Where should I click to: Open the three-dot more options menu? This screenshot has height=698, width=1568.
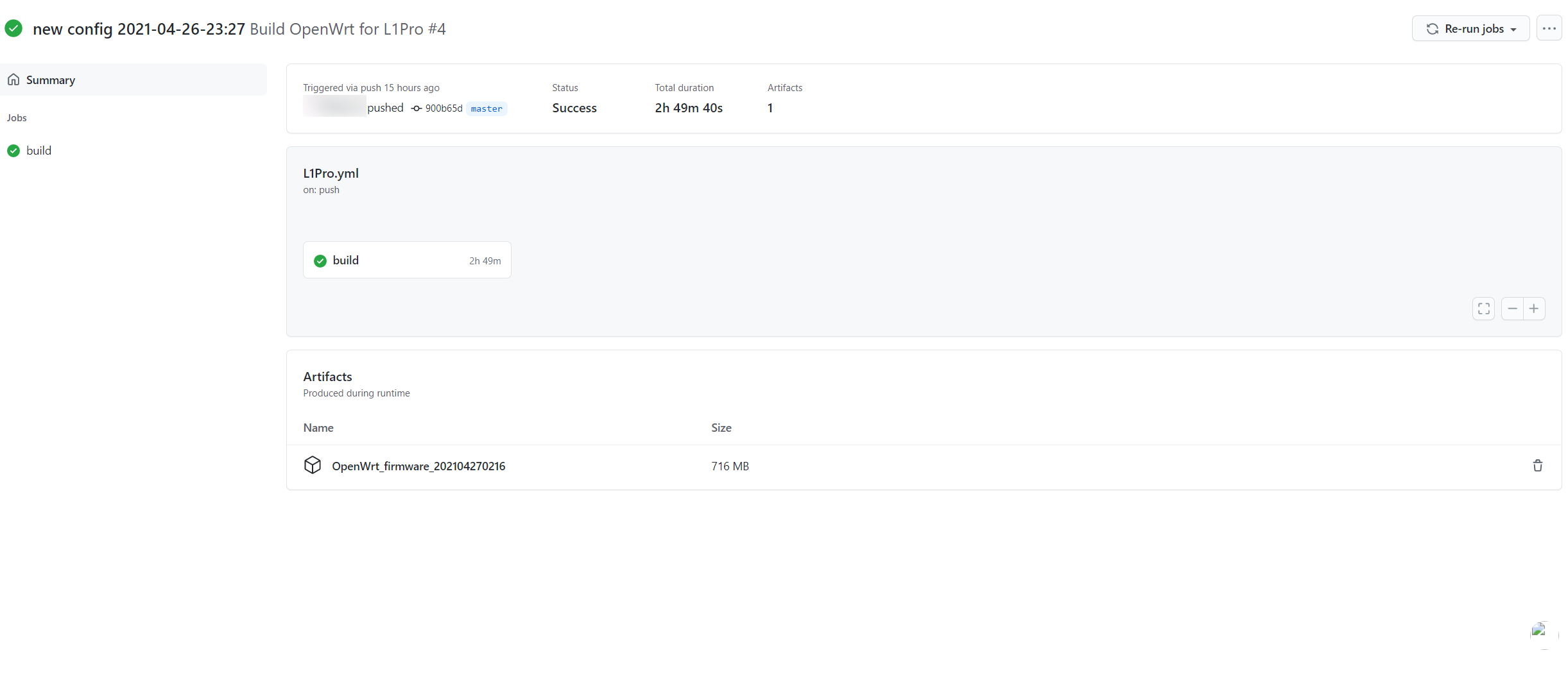(1549, 28)
